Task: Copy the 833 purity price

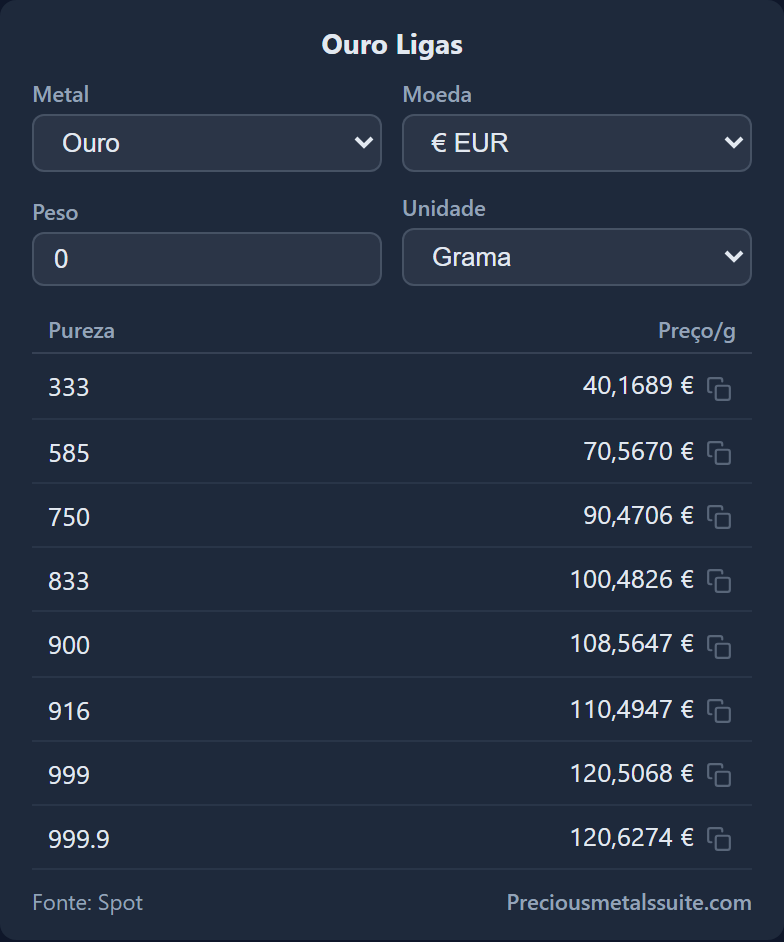Action: [719, 581]
